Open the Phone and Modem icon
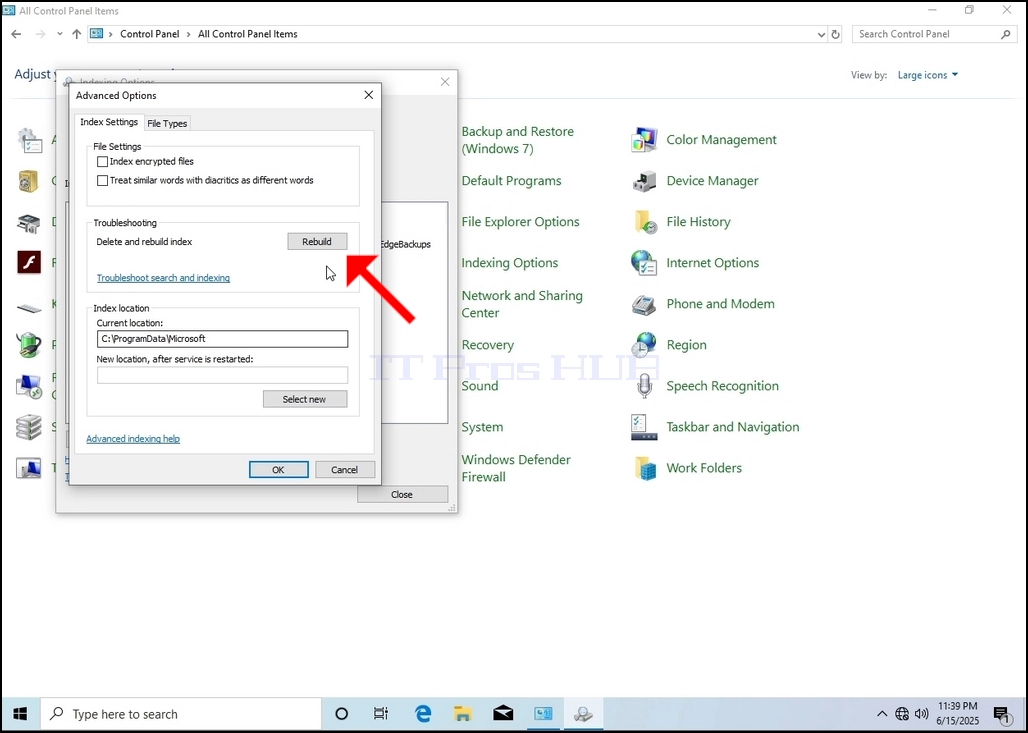Screen dimensions: 1028x733 tap(644, 304)
